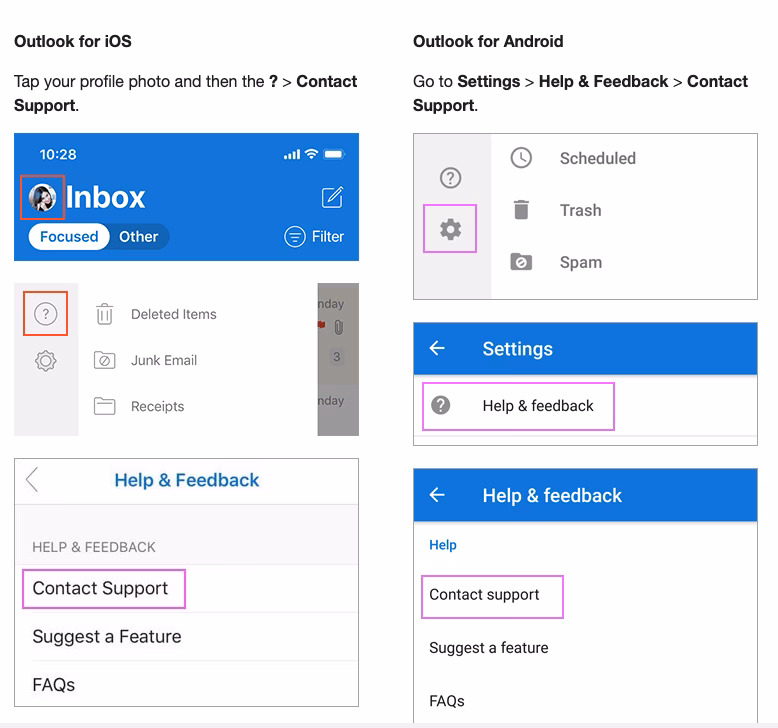Select Contact support in Android Help list

pos(485,595)
